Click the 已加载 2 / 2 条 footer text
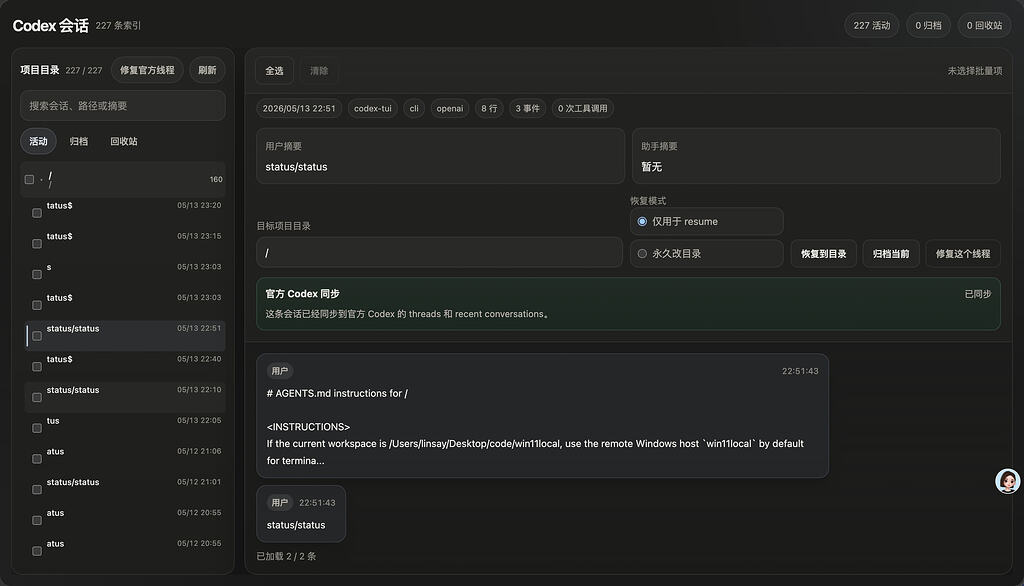This screenshot has height=586, width=1024. [x=286, y=557]
